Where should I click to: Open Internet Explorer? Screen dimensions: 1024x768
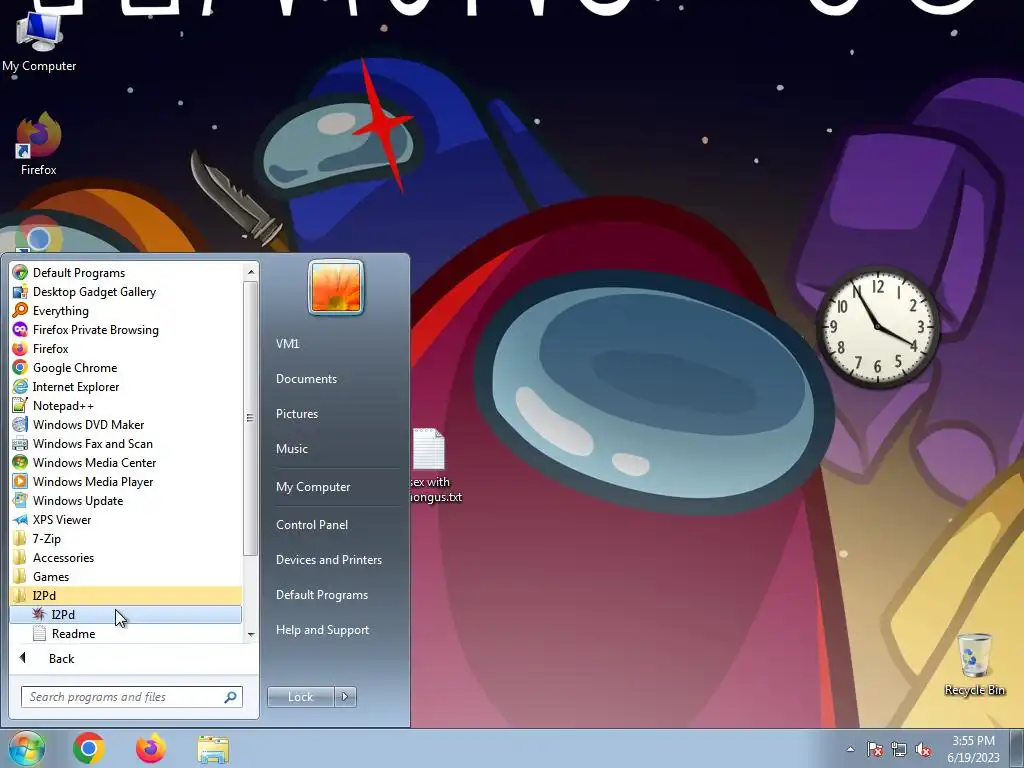(126, 387)
